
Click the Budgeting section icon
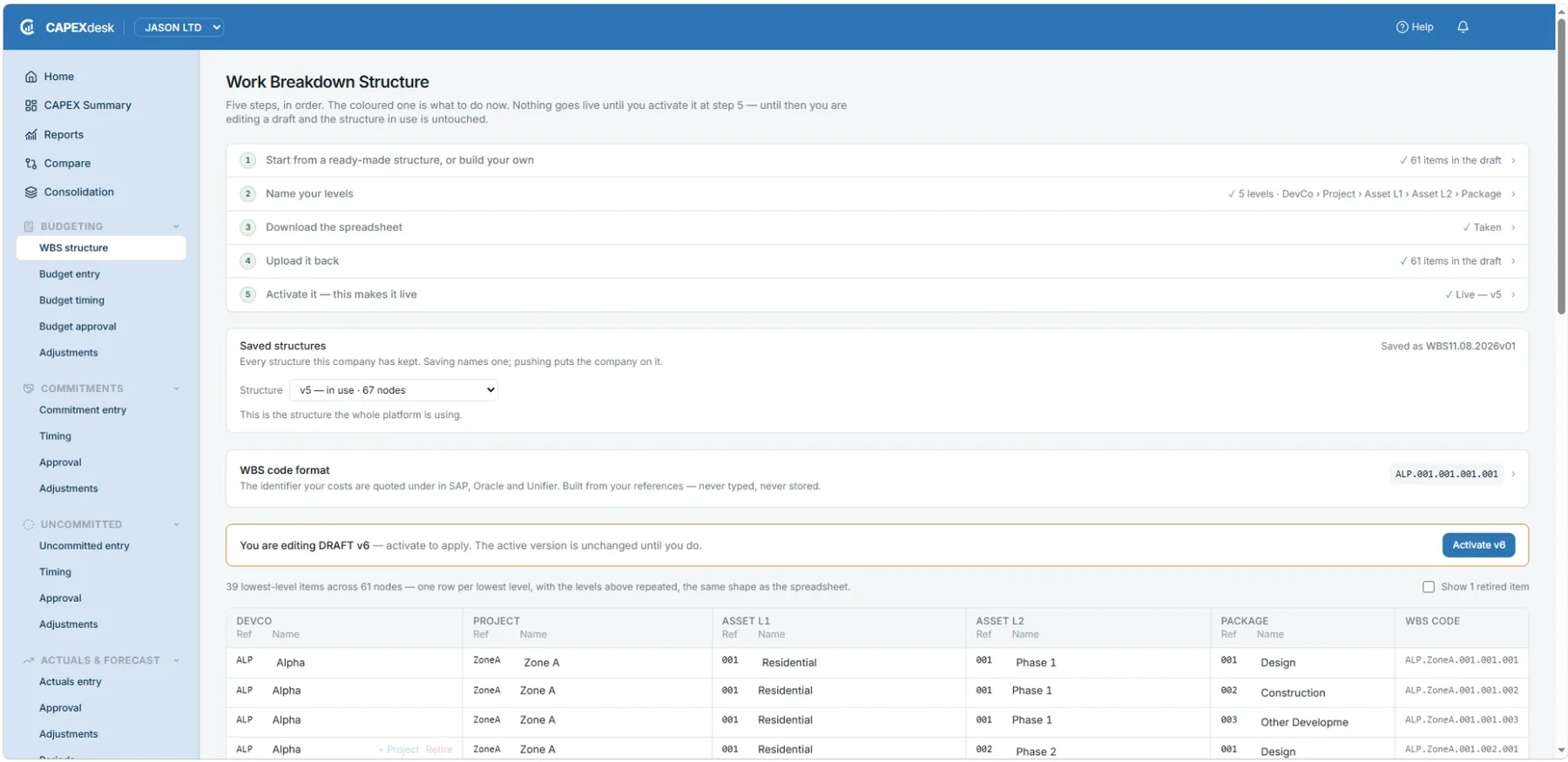pos(29,226)
